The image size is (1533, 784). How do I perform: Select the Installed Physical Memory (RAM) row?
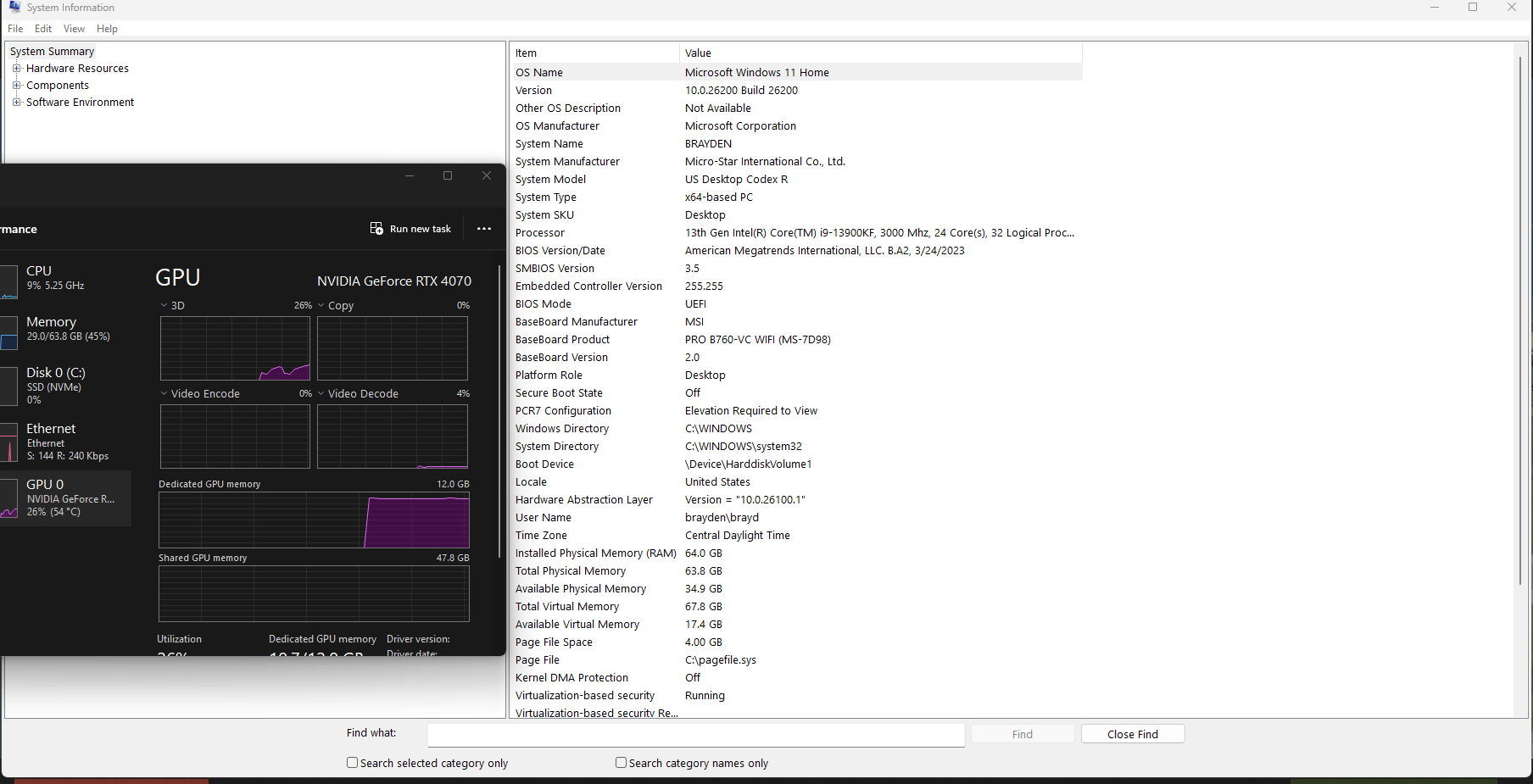796,553
